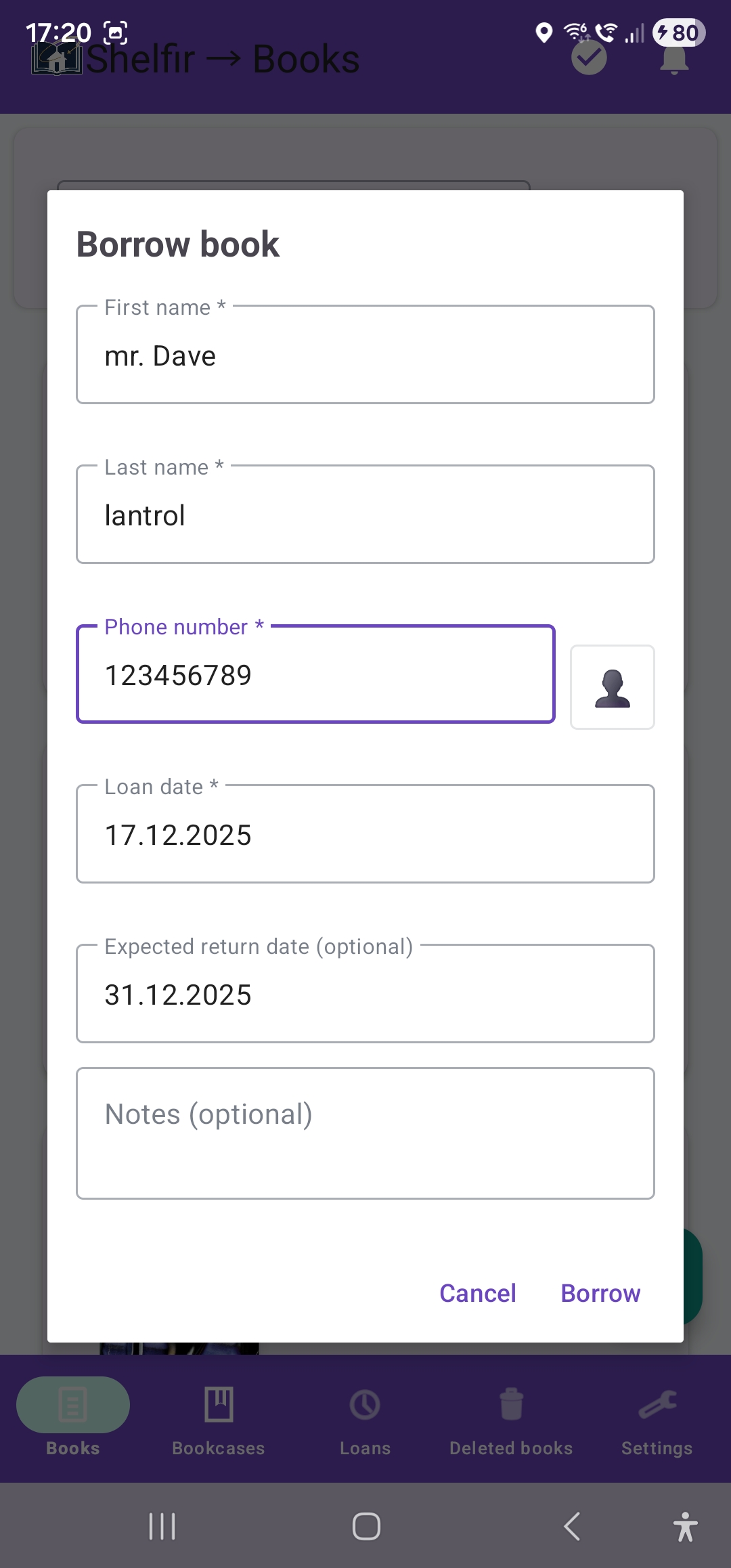Focus the Last name field
731x1568 pixels.
[x=365, y=515]
